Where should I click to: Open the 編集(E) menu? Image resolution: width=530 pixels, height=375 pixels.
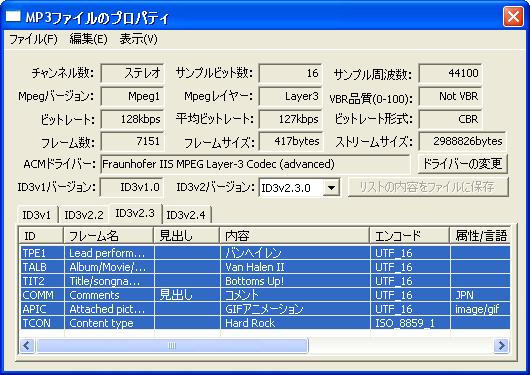[88, 39]
